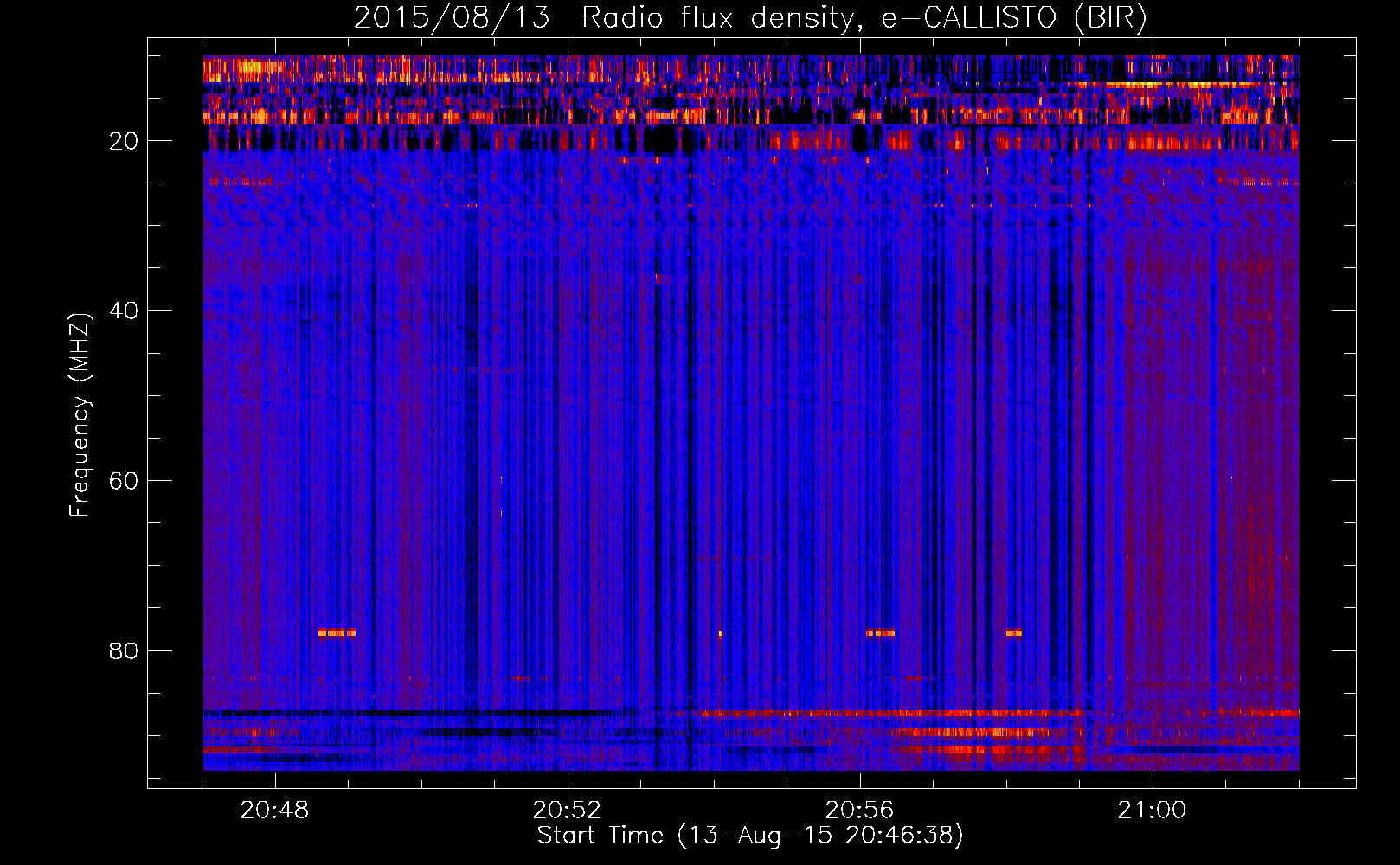1400x865 pixels.
Task: Click the 80 MHz frequency tick label
Action: coord(124,650)
